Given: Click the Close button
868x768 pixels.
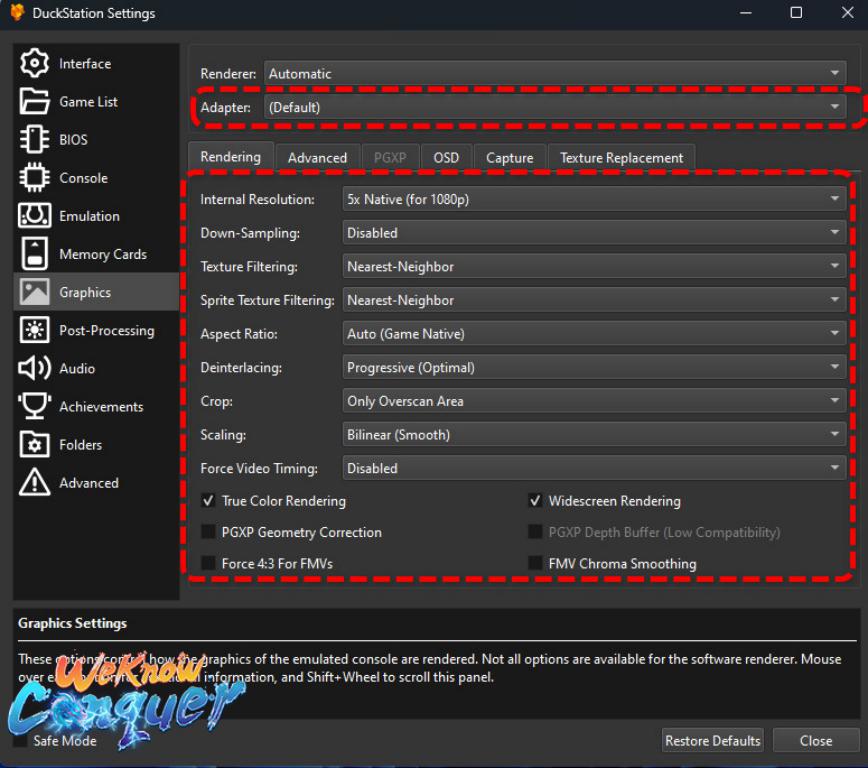Looking at the screenshot, I should coord(815,740).
